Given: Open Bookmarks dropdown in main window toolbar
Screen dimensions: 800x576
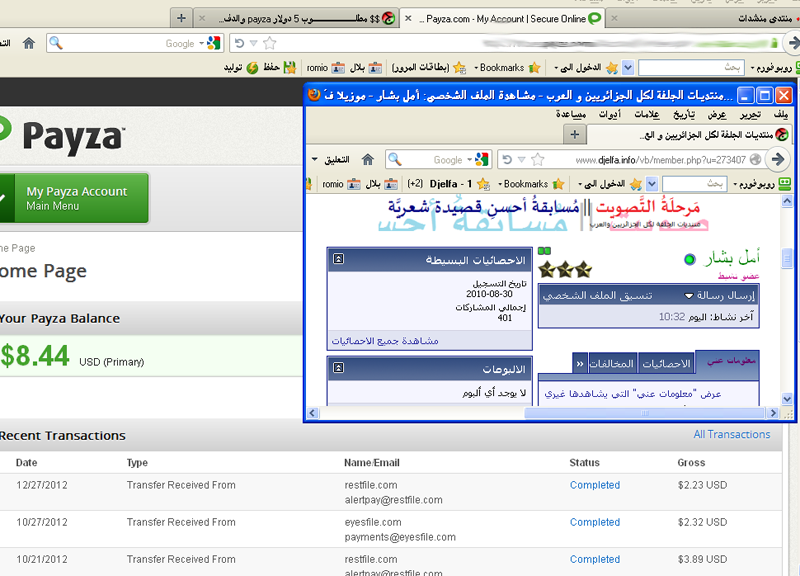Looking at the screenshot, I should click(x=507, y=67).
